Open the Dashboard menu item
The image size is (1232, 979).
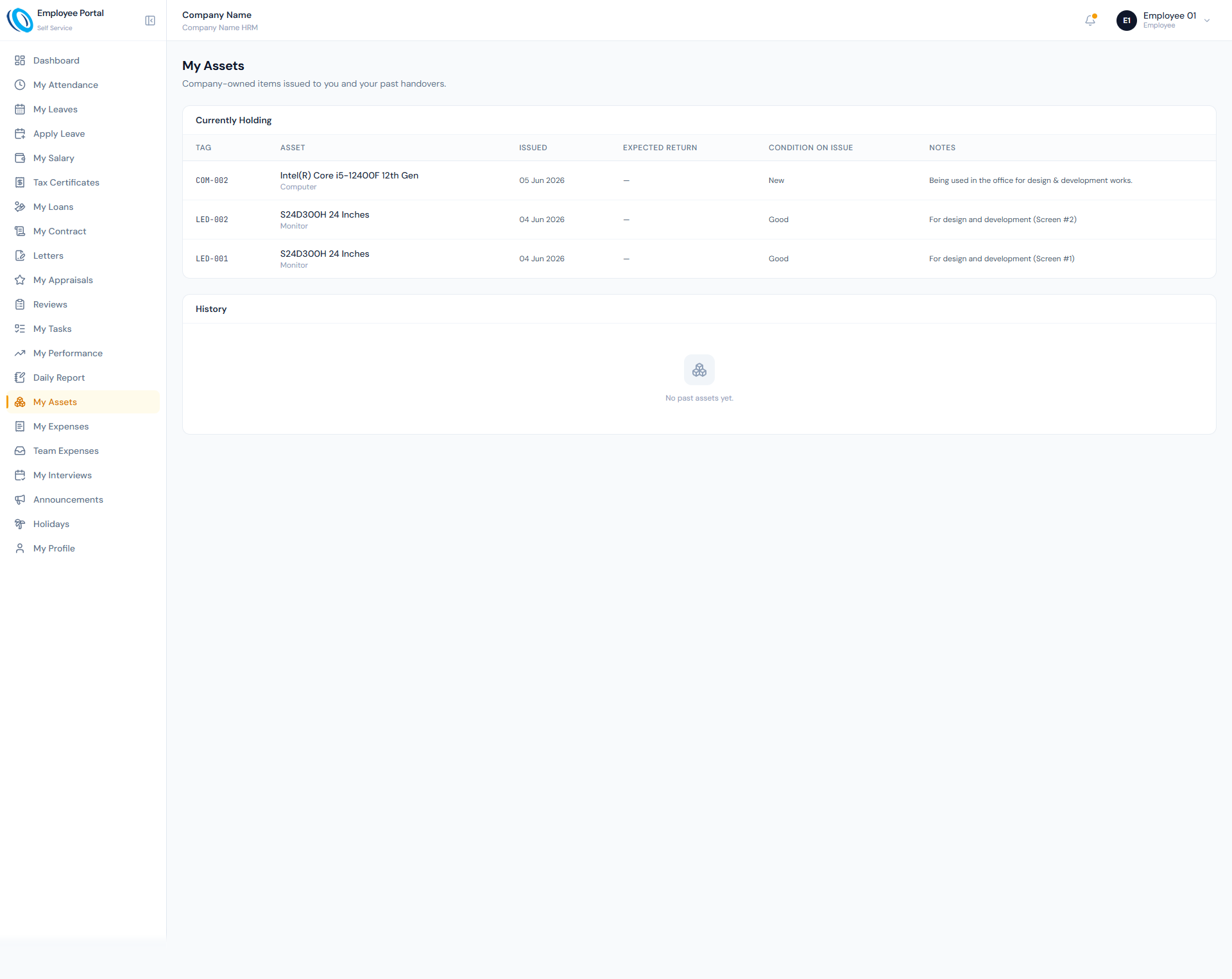pos(83,60)
